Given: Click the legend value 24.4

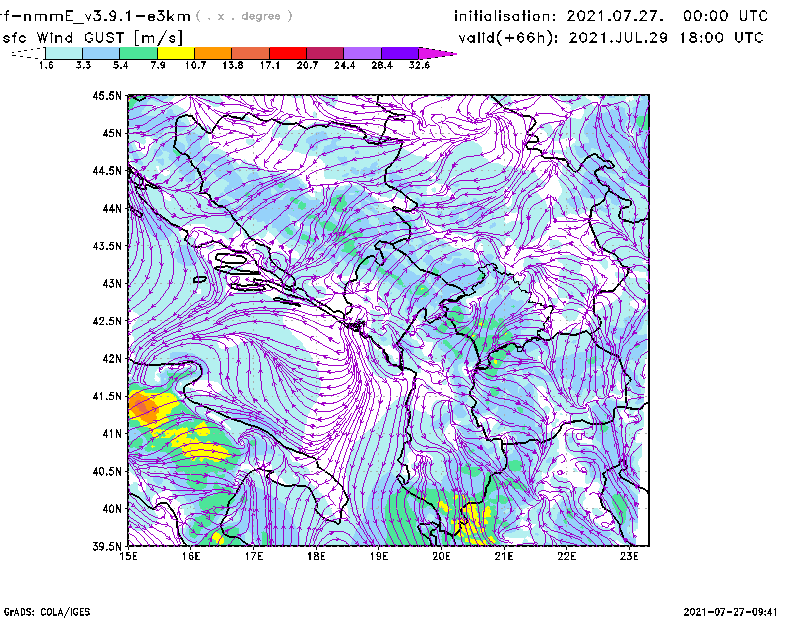Looking at the screenshot, I should 344,65.
